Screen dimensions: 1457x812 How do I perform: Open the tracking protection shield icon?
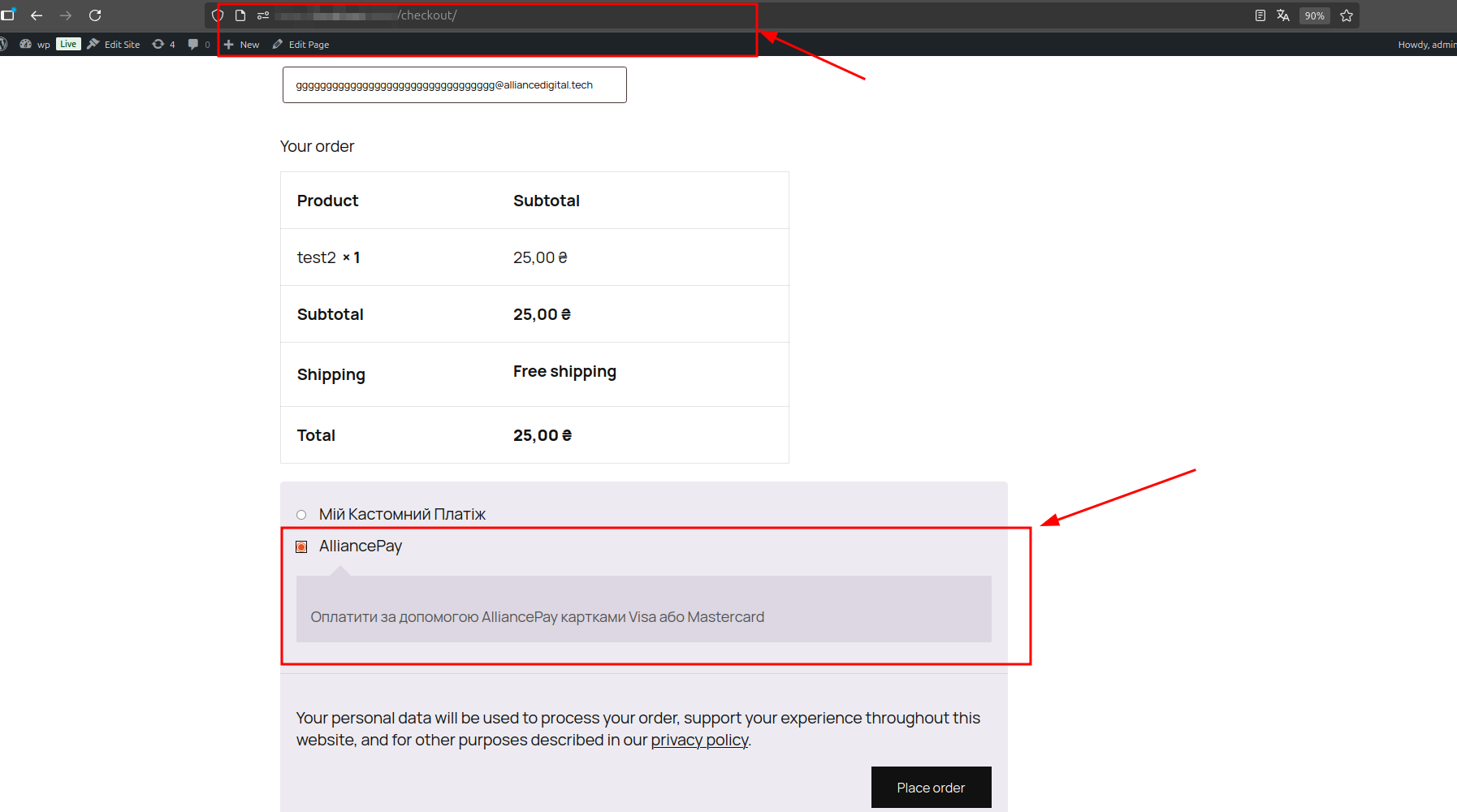(218, 15)
